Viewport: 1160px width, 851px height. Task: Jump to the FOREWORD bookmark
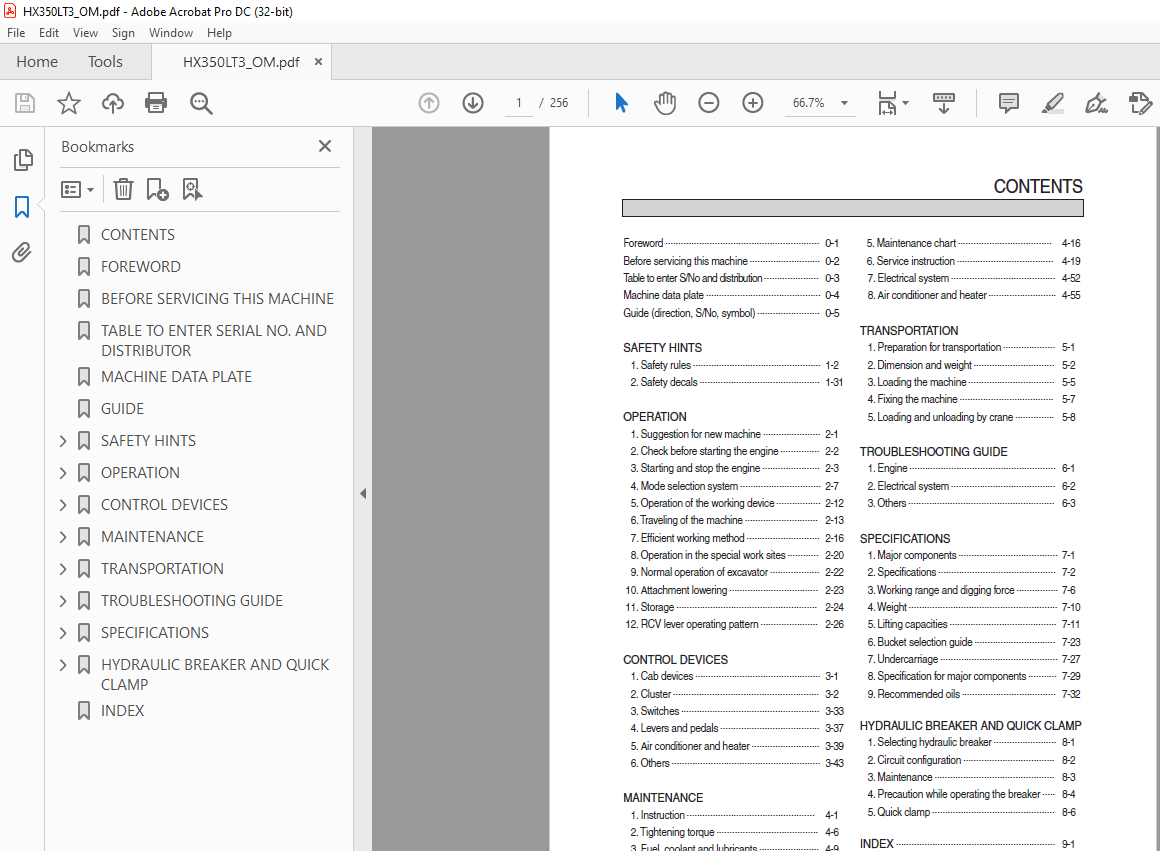[141, 266]
